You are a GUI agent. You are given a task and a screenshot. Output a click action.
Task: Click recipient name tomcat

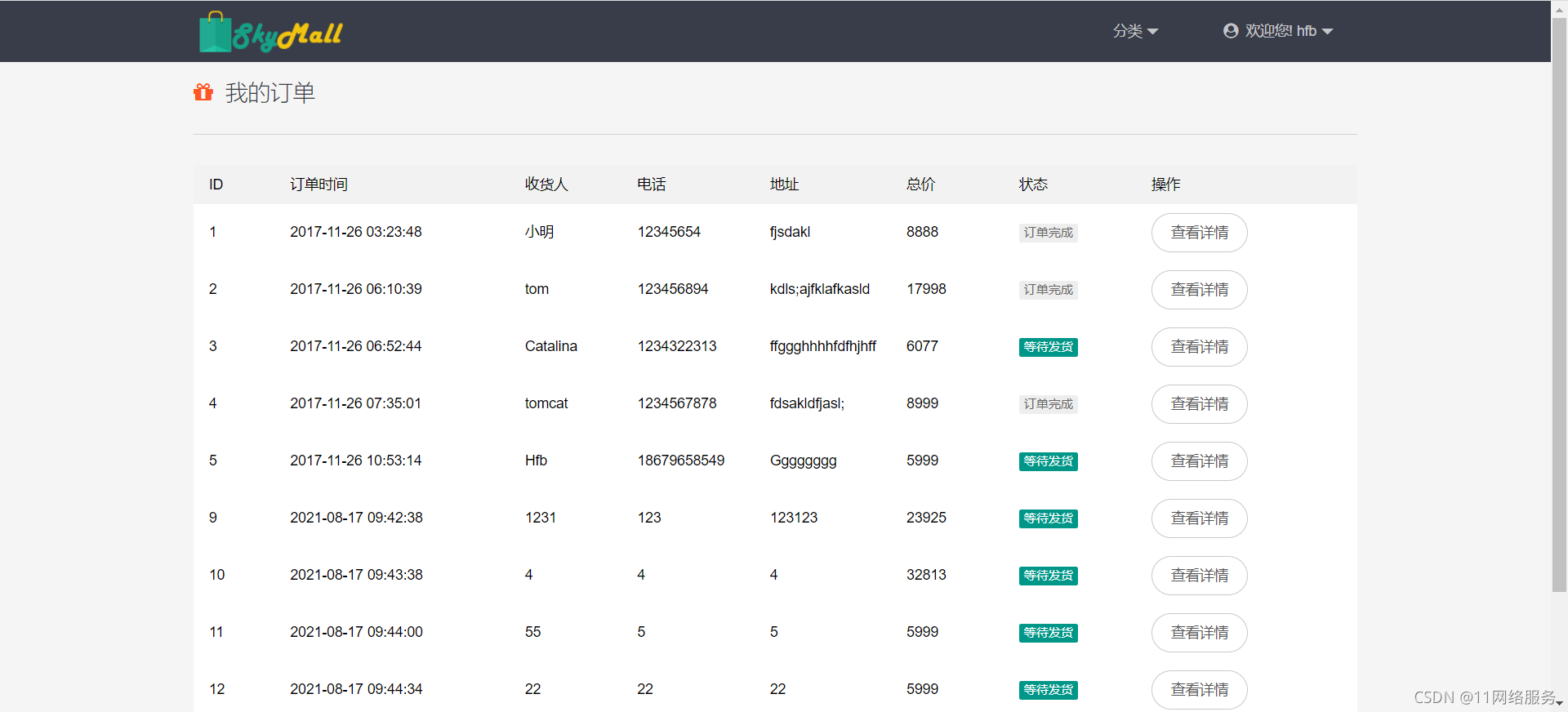[x=546, y=403]
